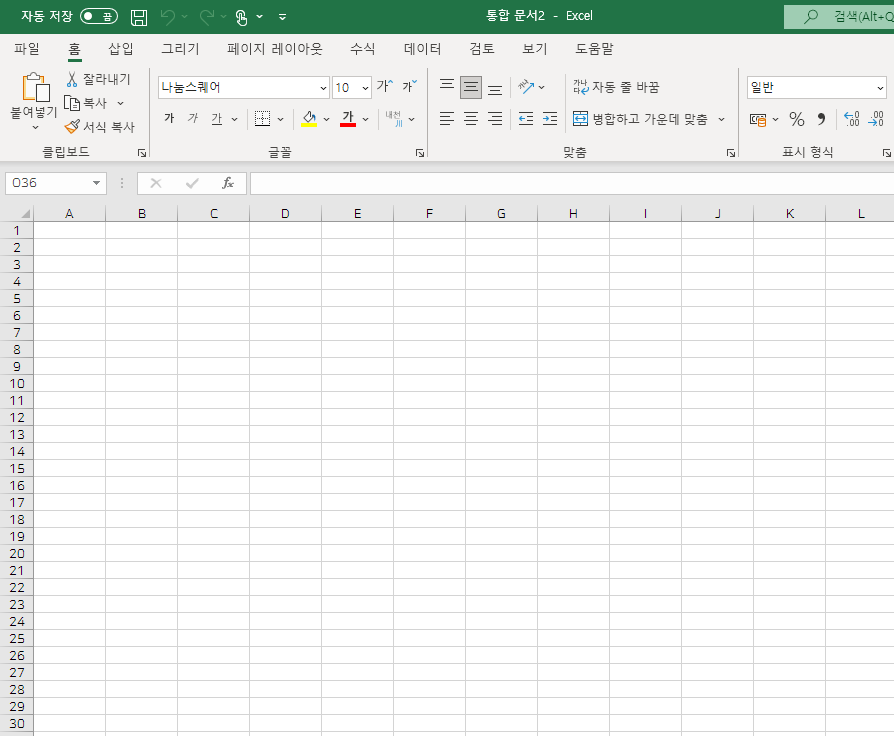The image size is (894, 736).
Task: Click the Decrease Font Size icon
Action: 409,86
